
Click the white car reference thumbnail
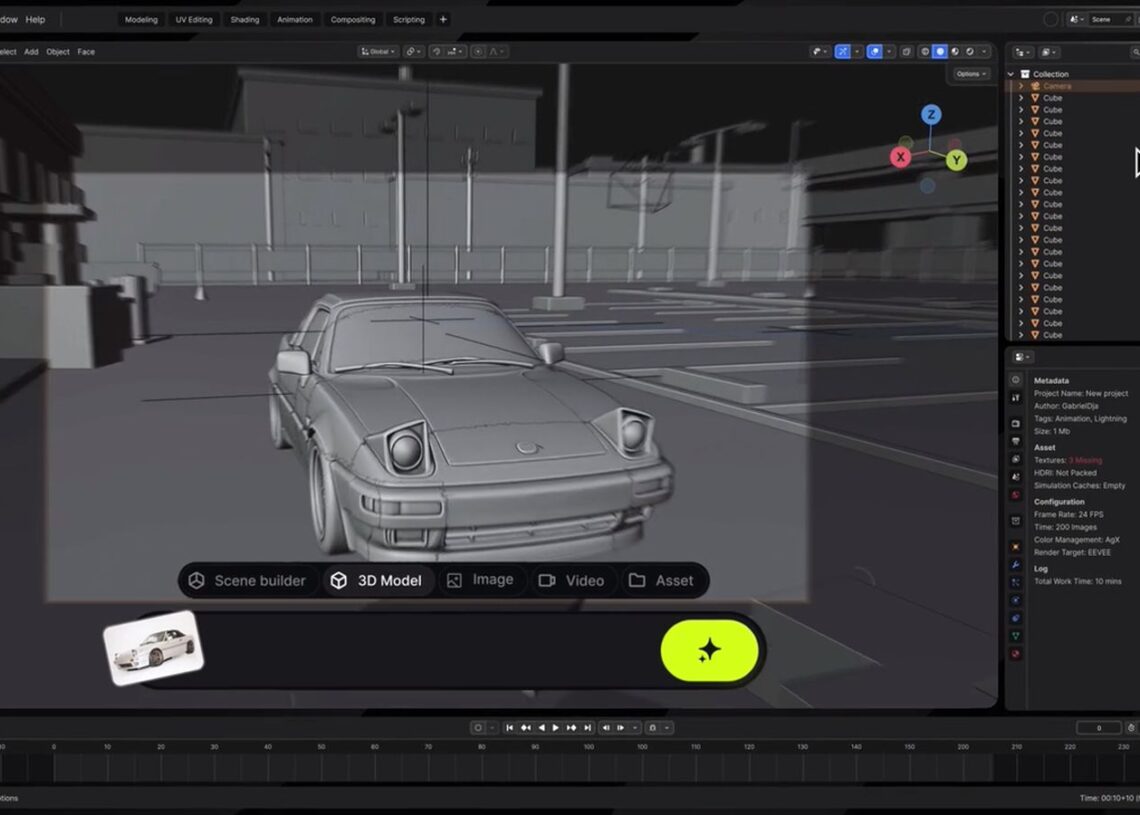tap(153, 648)
